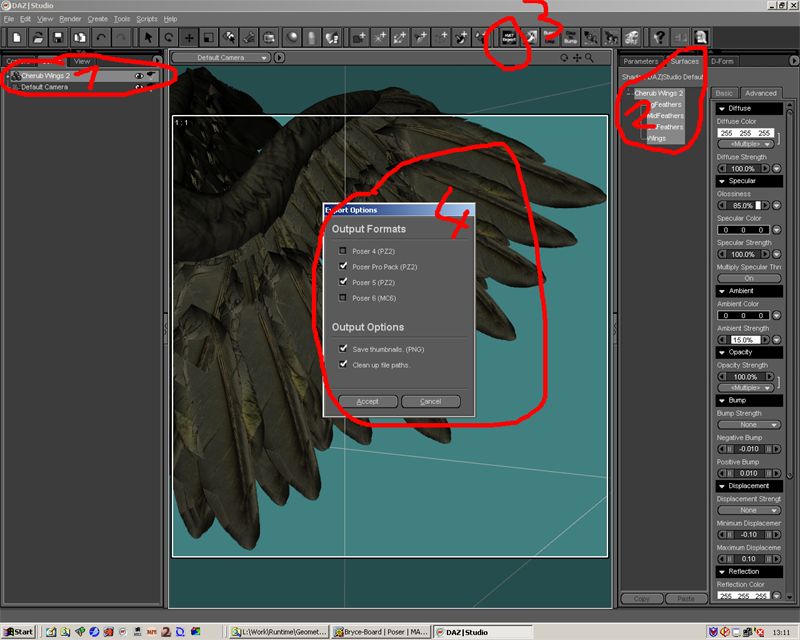The width and height of the screenshot is (800, 640).
Task: Click the cylinder primitive toolbar icon
Action: pyautogui.click(x=312, y=37)
